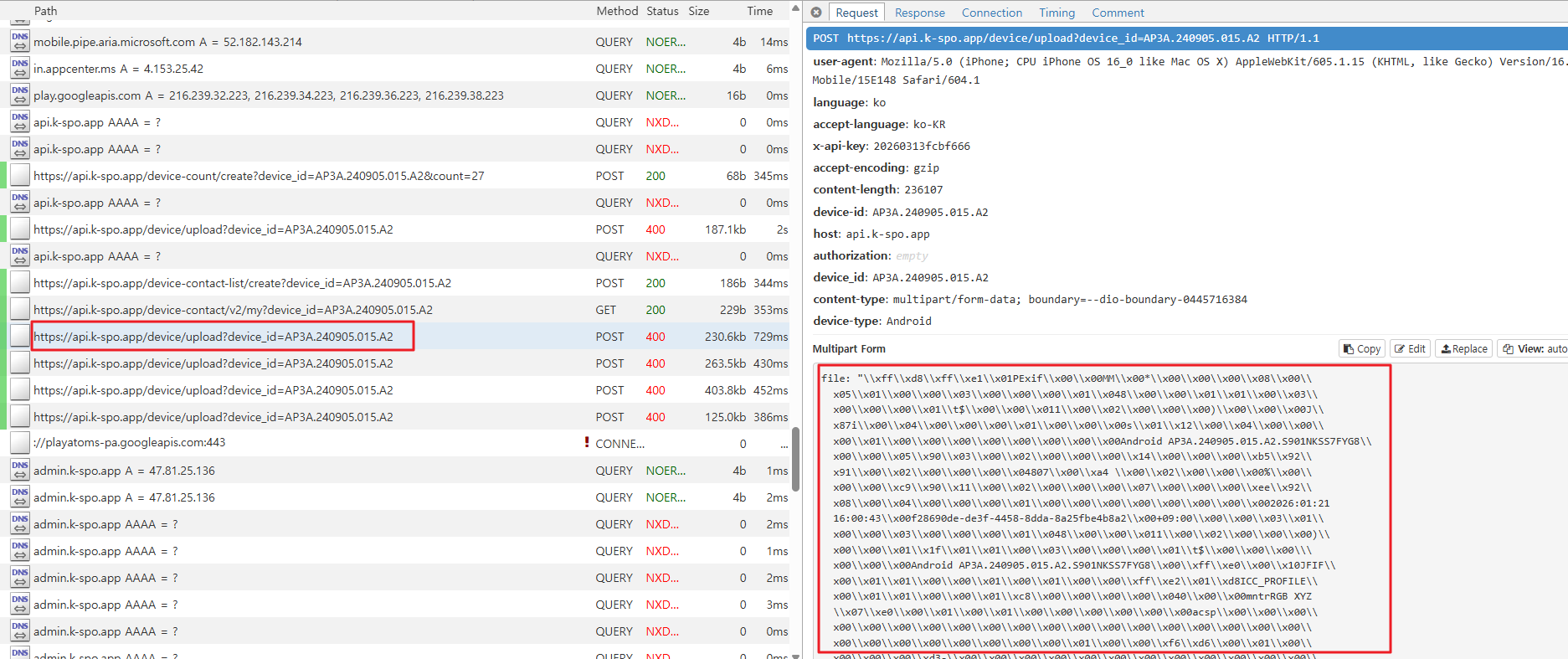Close the flow details panel
This screenshot has height=659, width=1568.
pyautogui.click(x=816, y=13)
